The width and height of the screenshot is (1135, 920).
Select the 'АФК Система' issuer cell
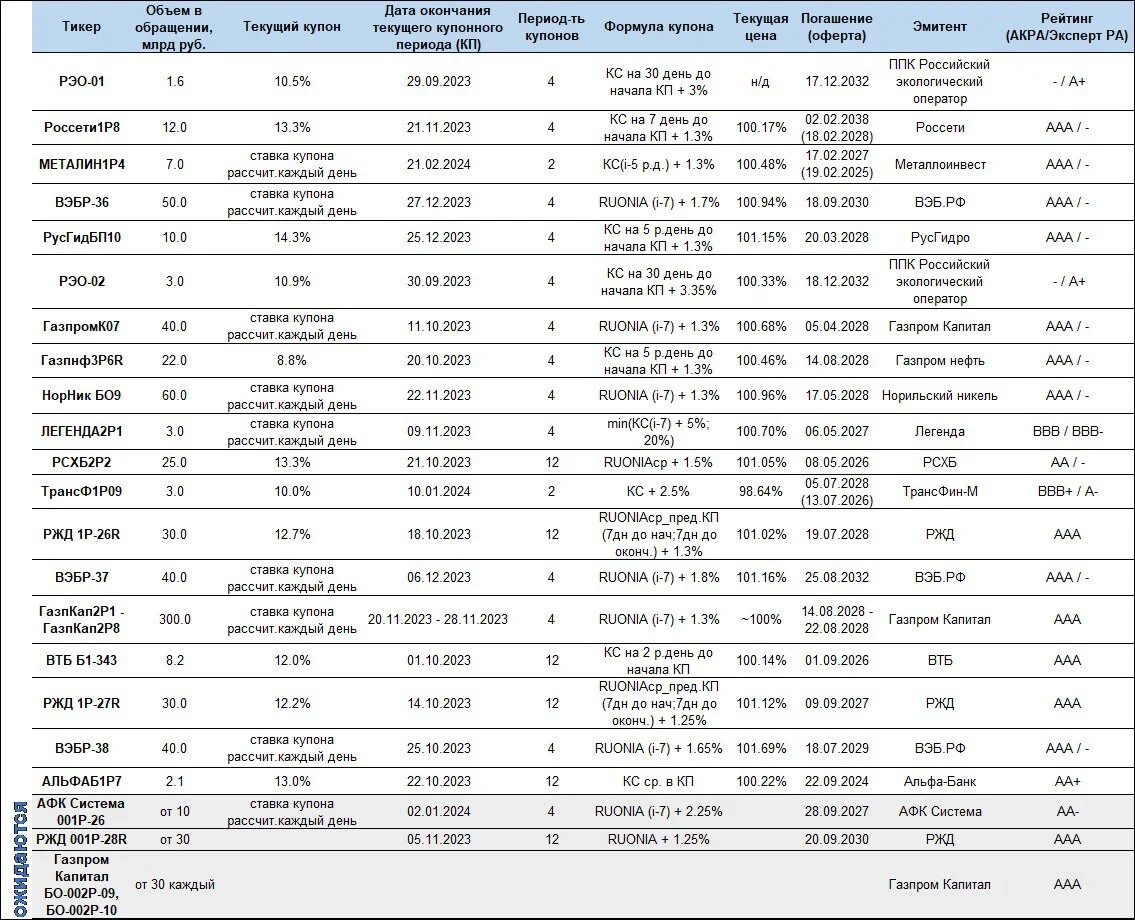click(x=940, y=812)
